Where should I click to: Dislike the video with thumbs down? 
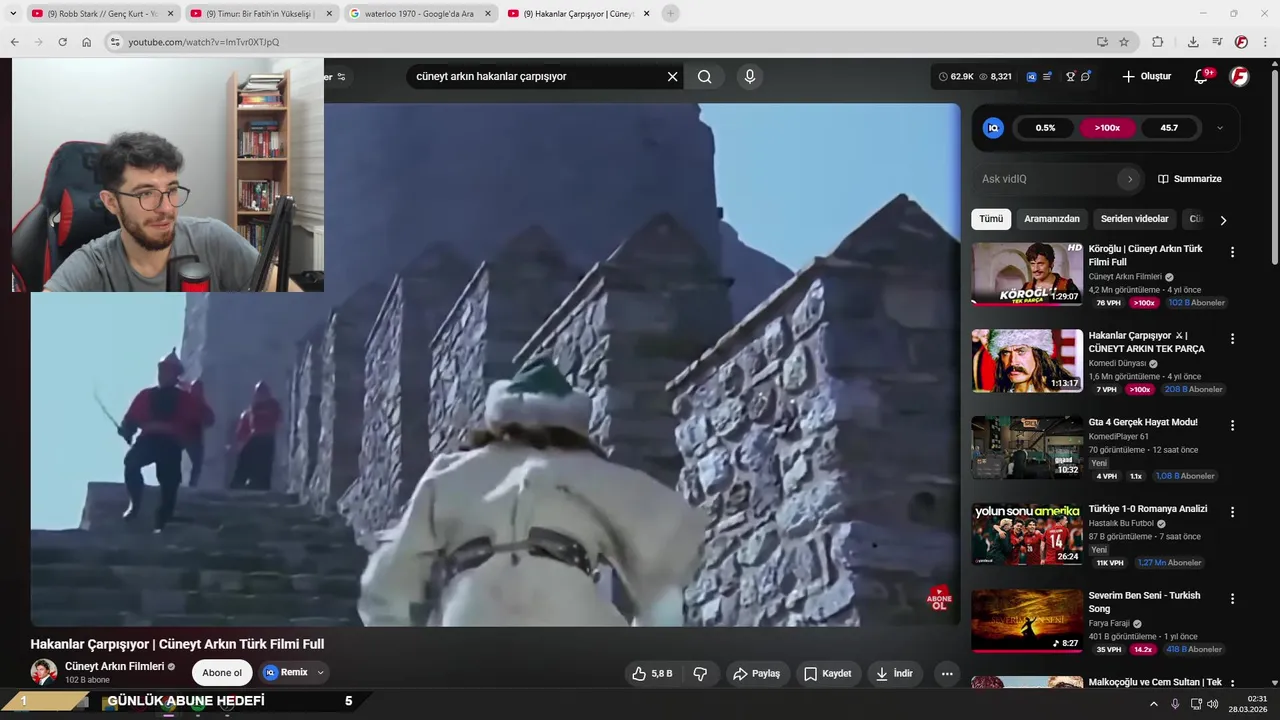[701, 674]
